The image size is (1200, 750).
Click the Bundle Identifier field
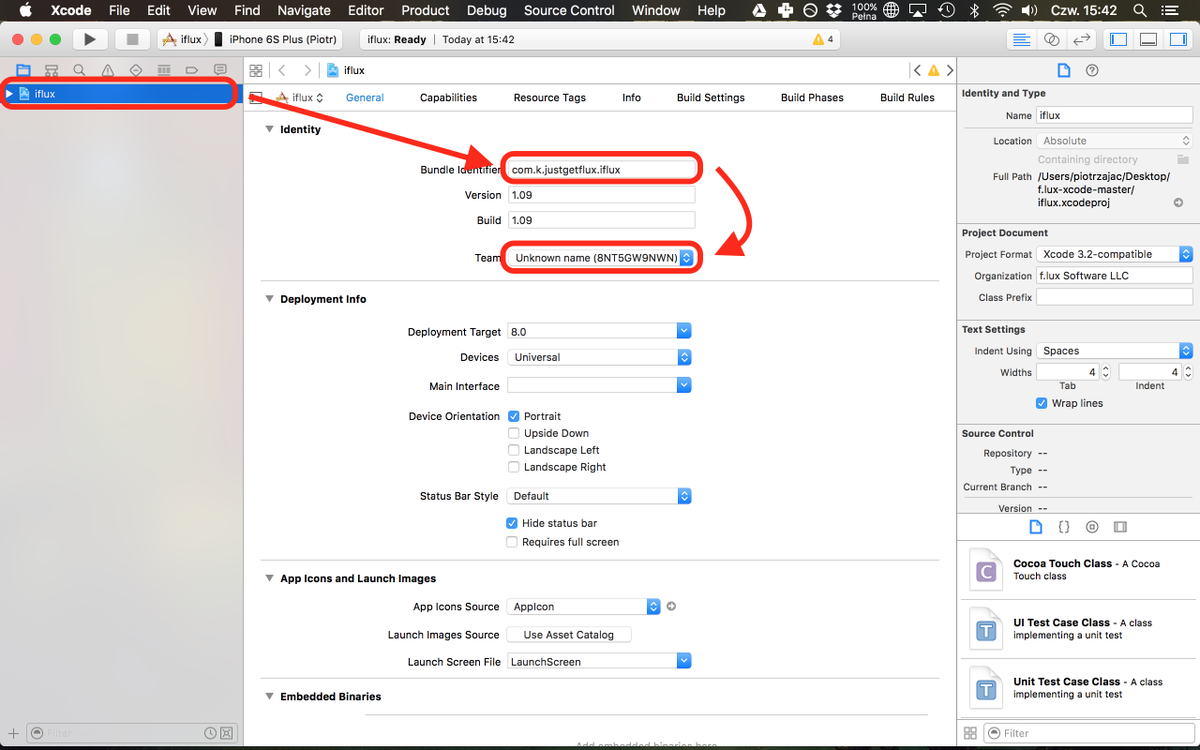click(x=601, y=169)
